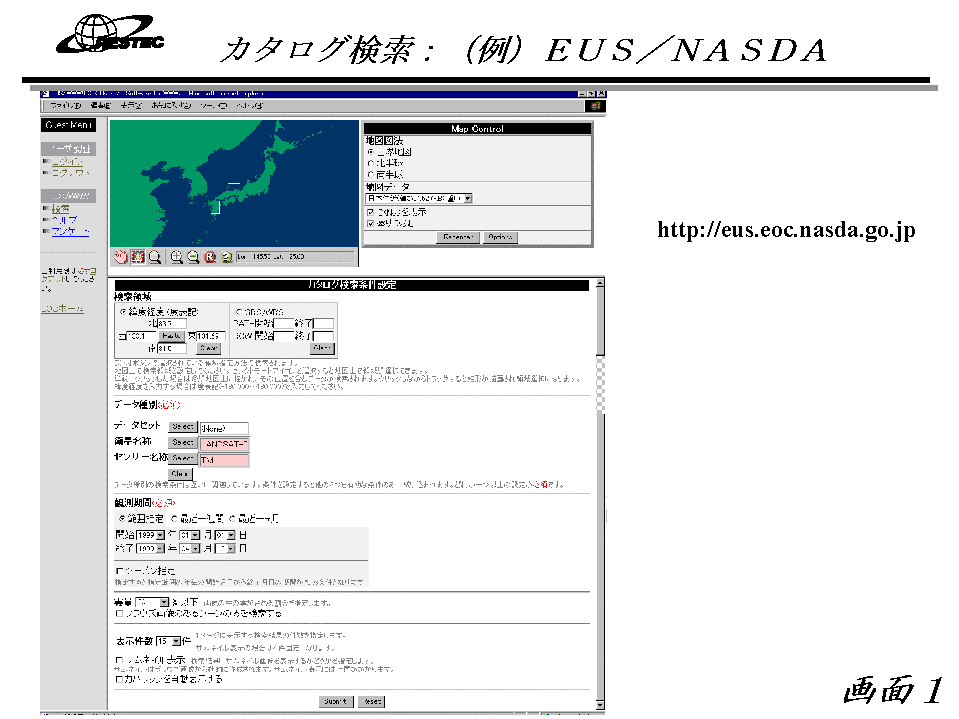
Task: Select the southern hemisphere (南半球) projection radio
Action: click(370, 175)
